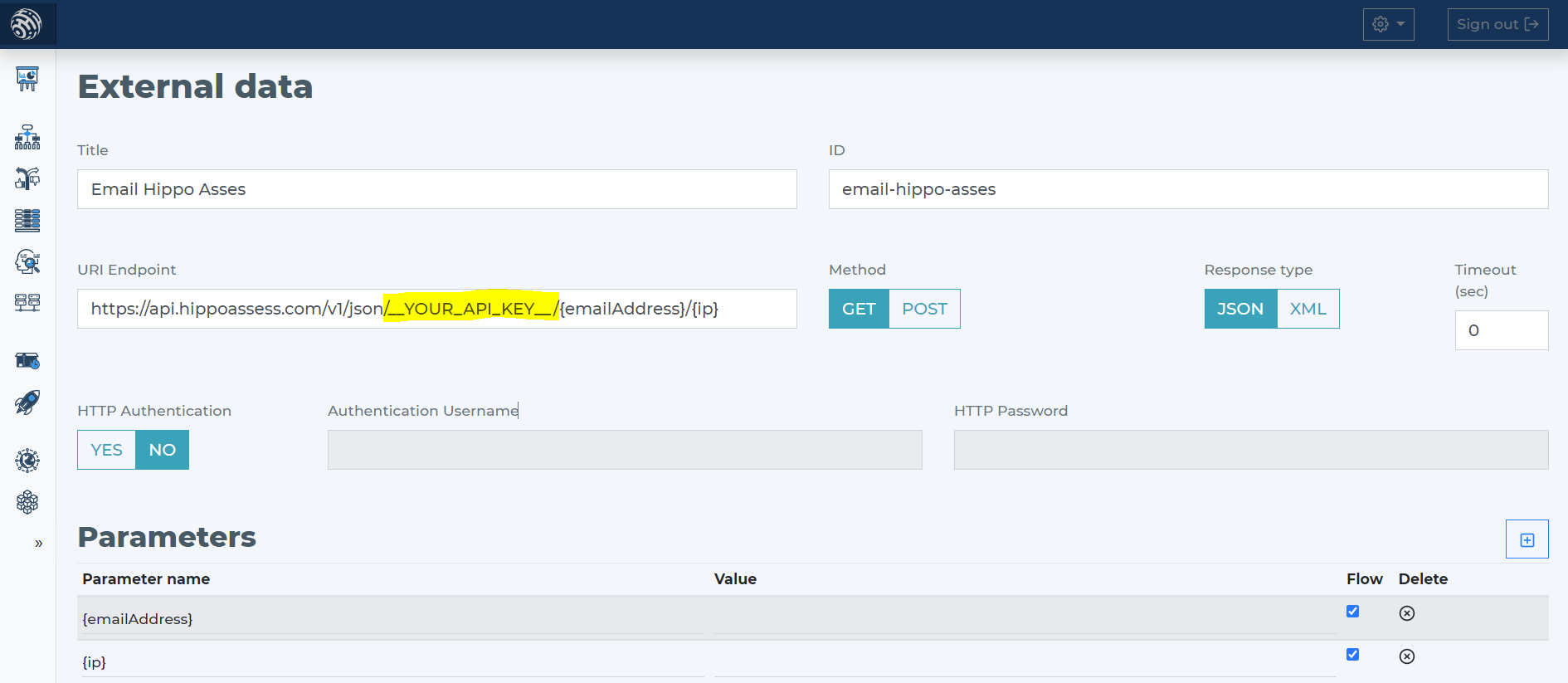Open the settings gear dropdown
Screen dimensions: 1568x683
[1388, 24]
